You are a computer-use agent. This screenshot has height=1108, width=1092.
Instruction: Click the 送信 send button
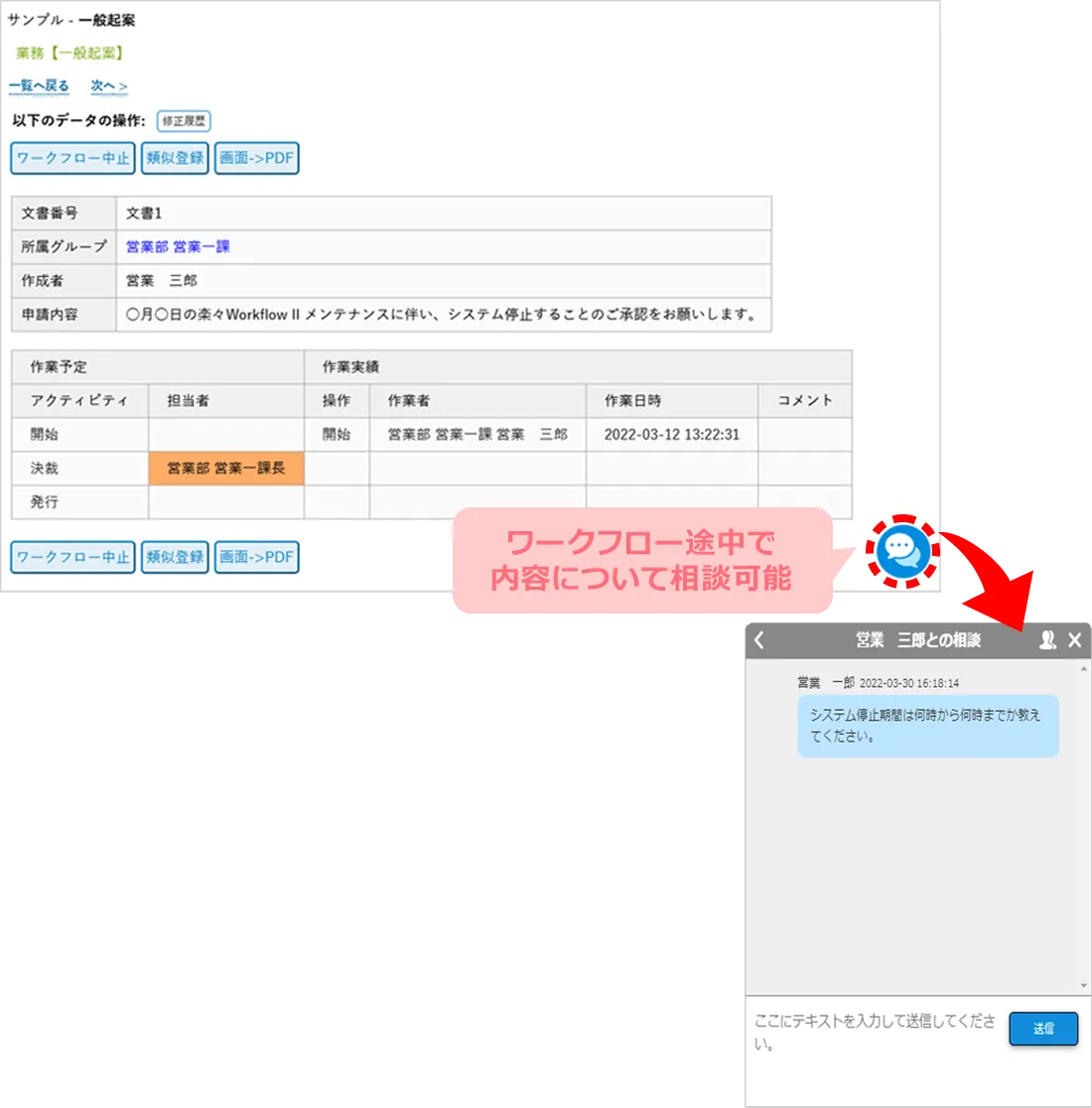point(1043,1029)
